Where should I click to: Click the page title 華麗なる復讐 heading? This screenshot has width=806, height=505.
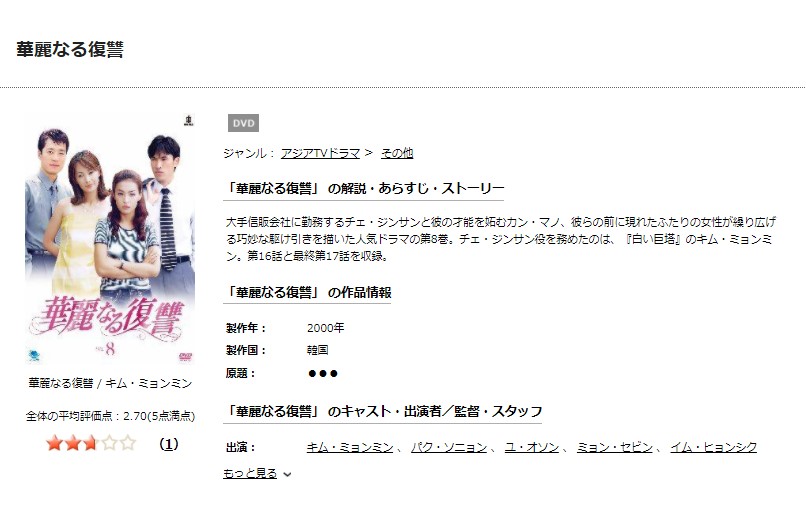70,49
